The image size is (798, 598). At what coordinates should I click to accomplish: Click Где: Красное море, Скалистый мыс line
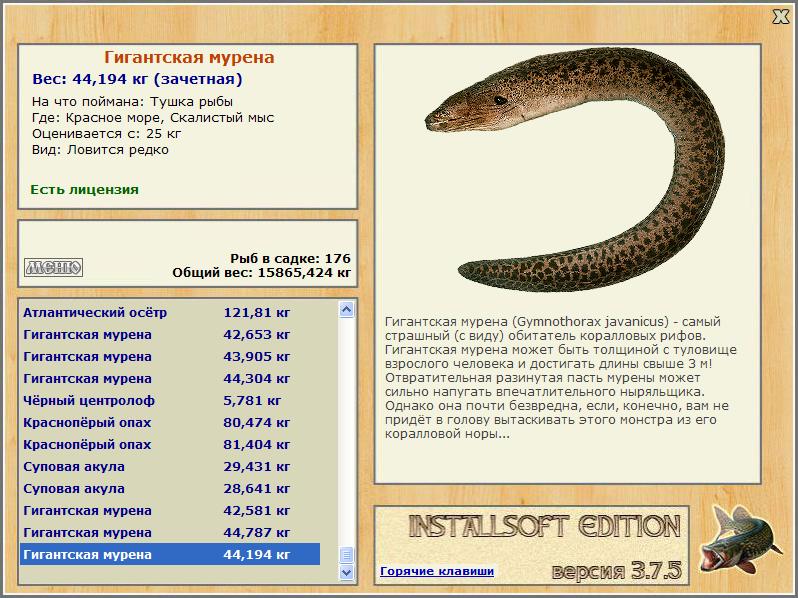(153, 118)
